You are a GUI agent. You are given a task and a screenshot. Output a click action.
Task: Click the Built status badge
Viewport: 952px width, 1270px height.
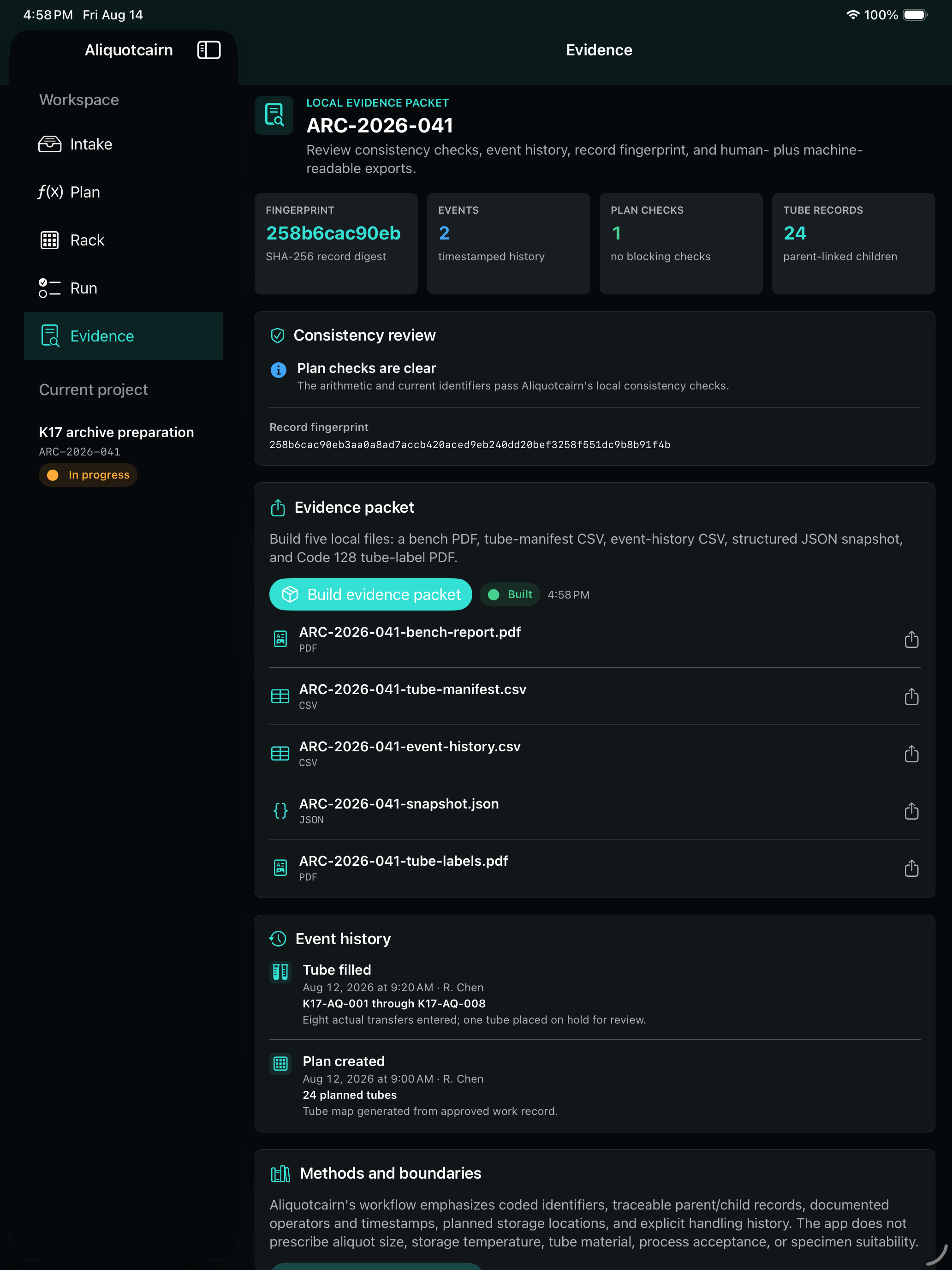tap(510, 594)
